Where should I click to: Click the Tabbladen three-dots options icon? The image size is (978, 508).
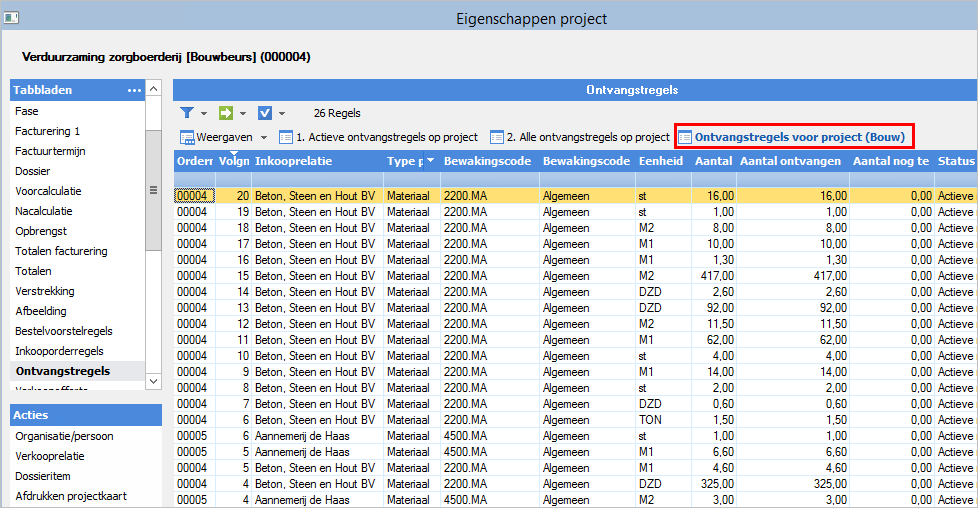(134, 90)
